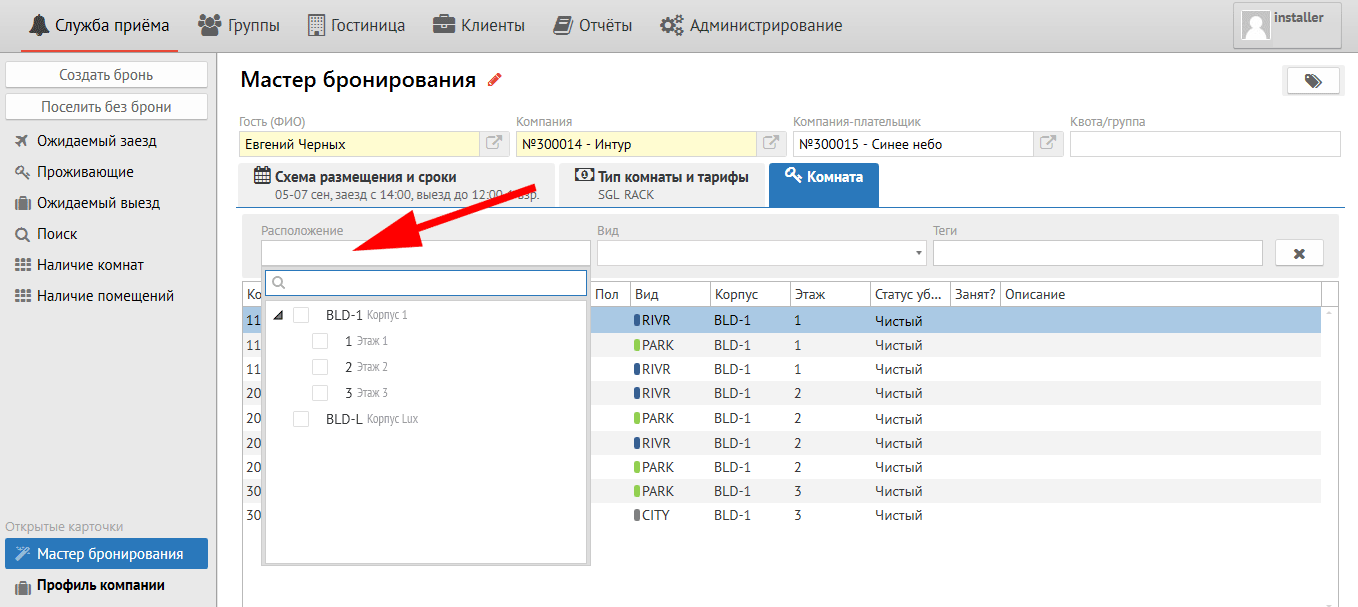Screen dimensions: 1358x607
Task: Check the BLD-1 Корпус 1 checkbox
Action: coord(301,315)
